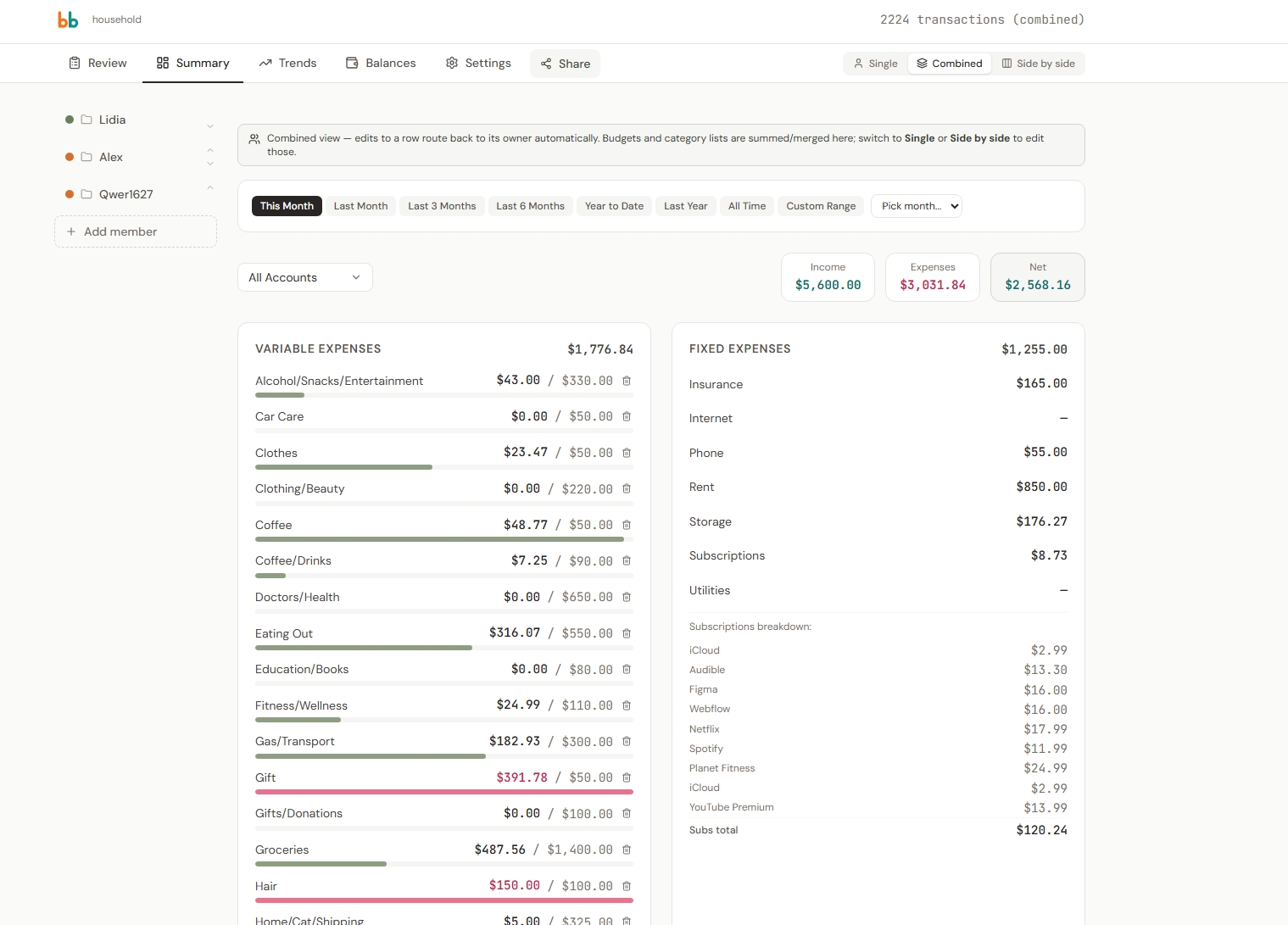Click trash icon for Fitness/Wellness

click(627, 705)
